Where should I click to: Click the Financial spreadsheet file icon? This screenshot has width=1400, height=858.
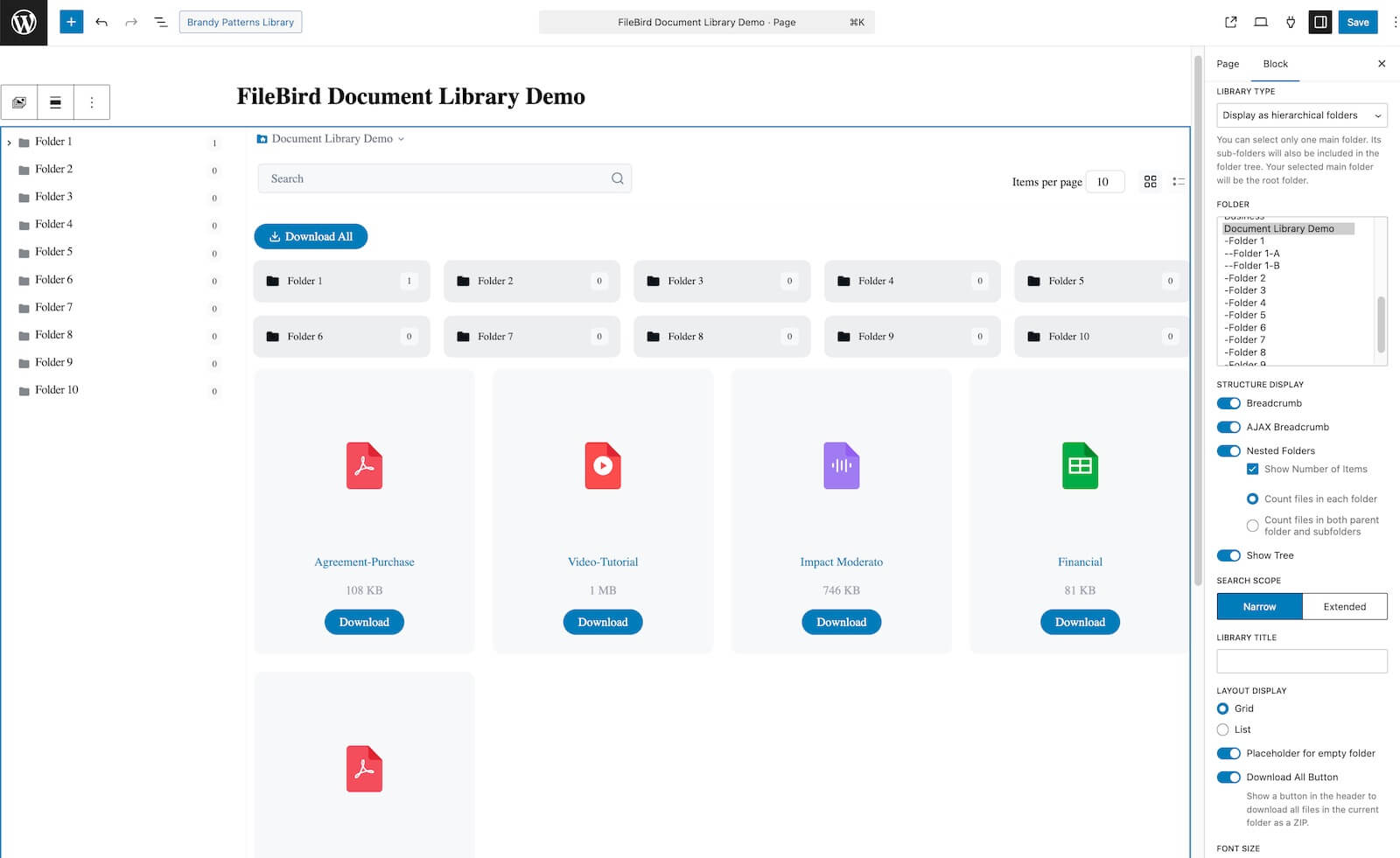pyautogui.click(x=1080, y=465)
